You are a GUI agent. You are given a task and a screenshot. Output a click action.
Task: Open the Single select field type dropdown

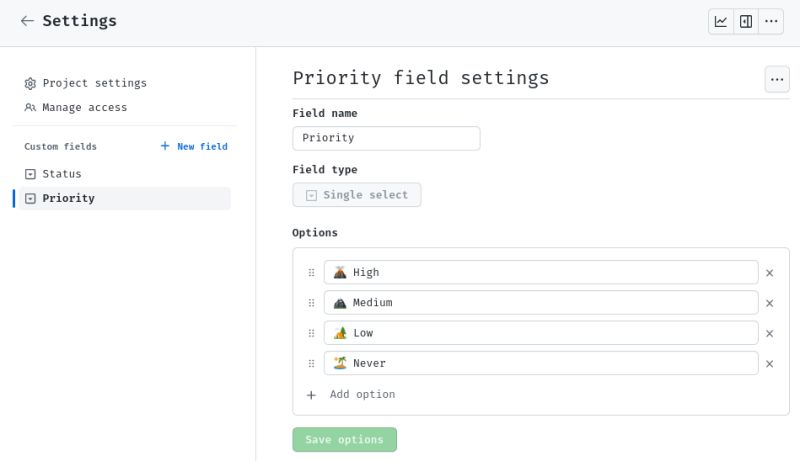pyautogui.click(x=357, y=195)
